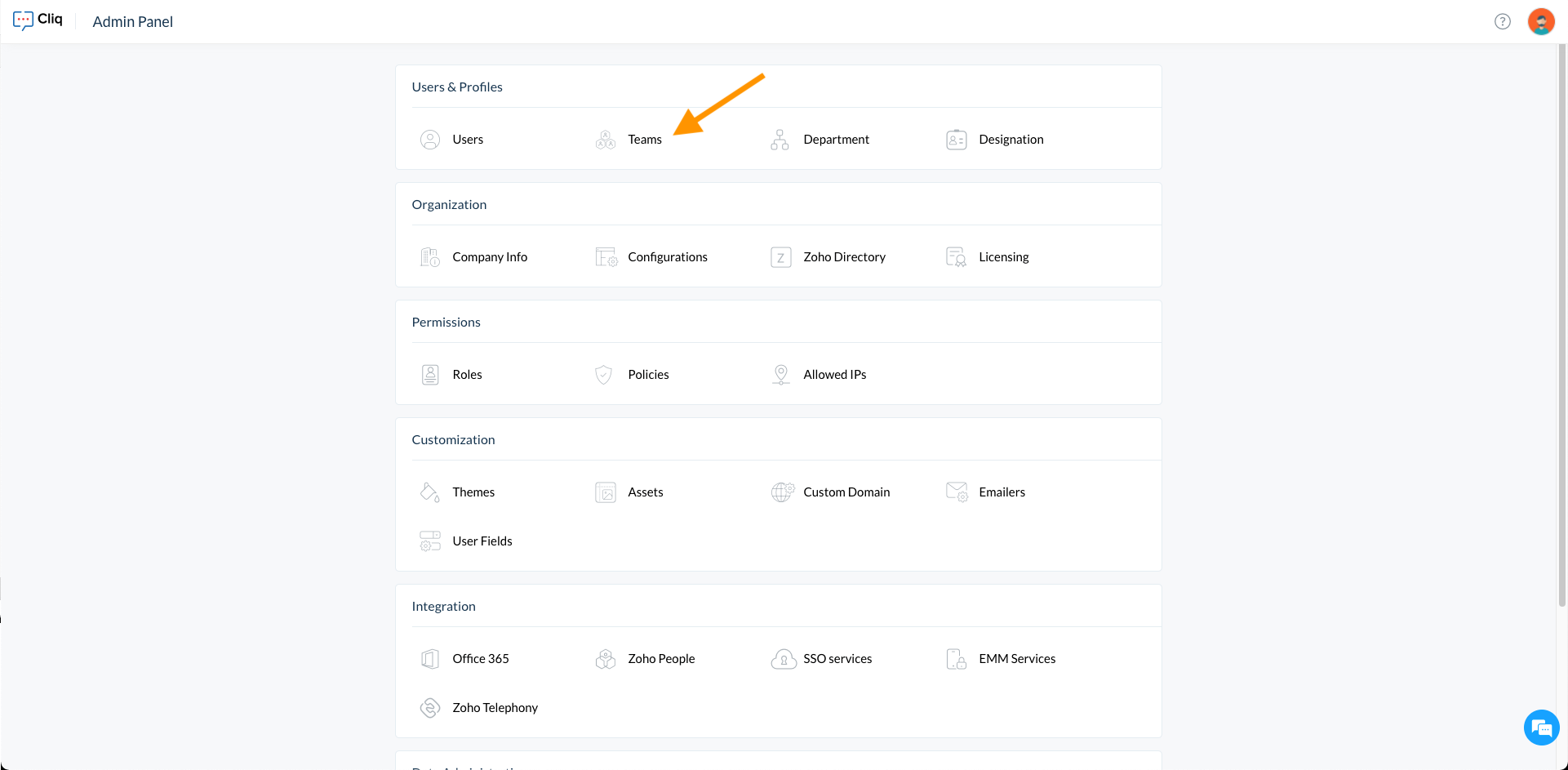Open the Roles link
The width and height of the screenshot is (1568, 770).
[468, 375]
